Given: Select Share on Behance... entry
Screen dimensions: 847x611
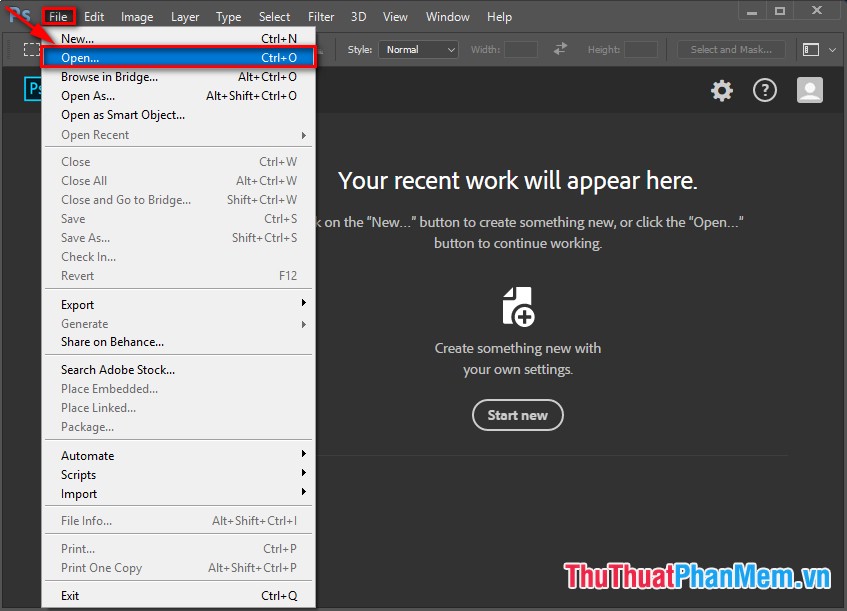Looking at the screenshot, I should click(x=178, y=342).
